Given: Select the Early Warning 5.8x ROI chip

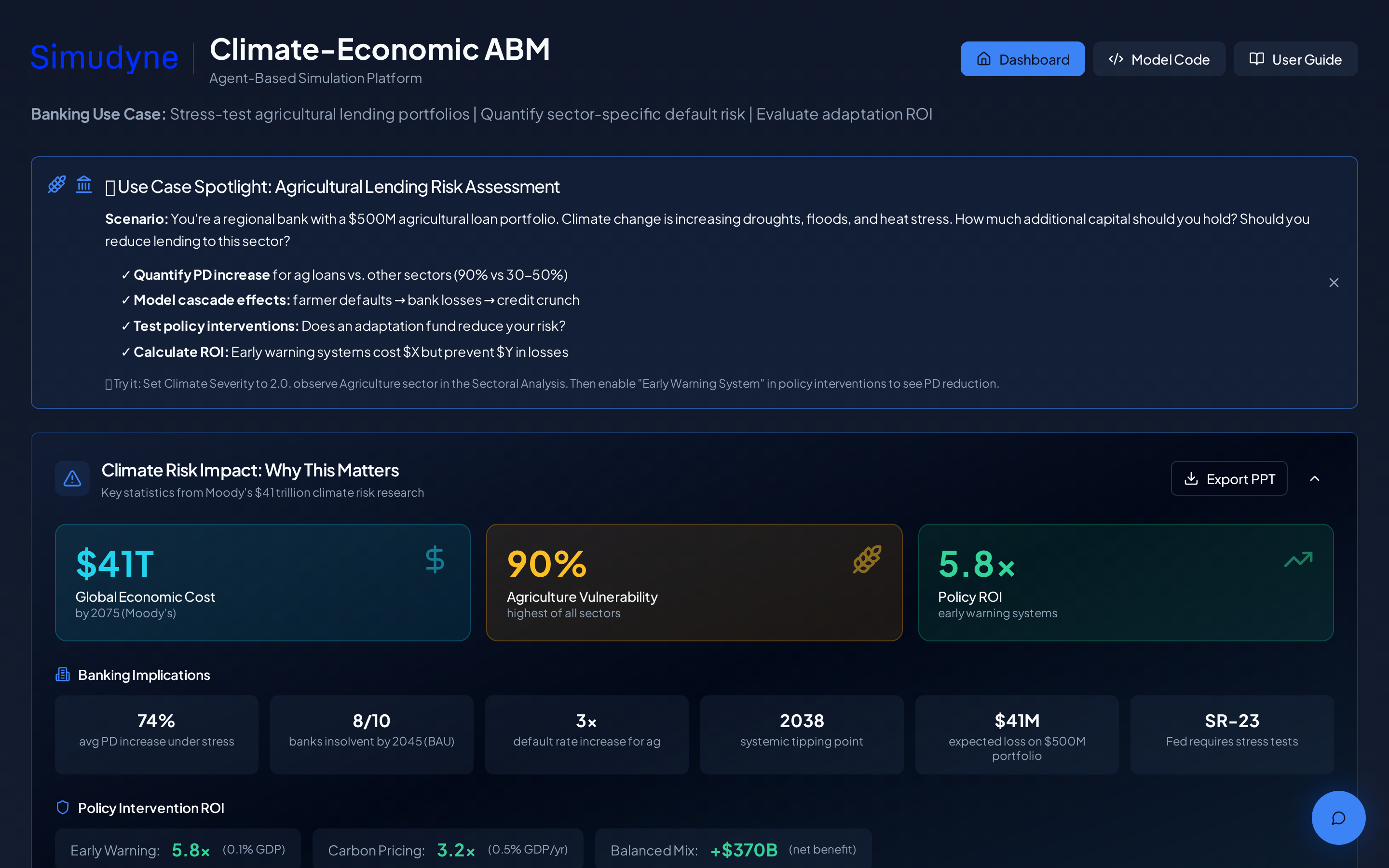Looking at the screenshot, I should [x=178, y=850].
